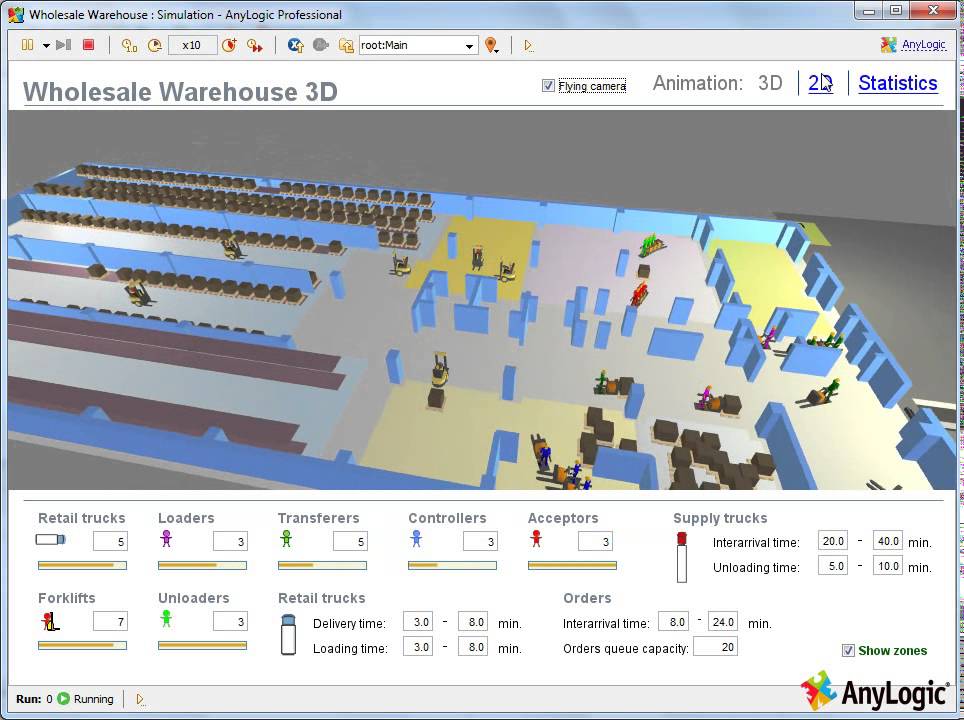The height and width of the screenshot is (720, 964).
Task: Click the Unloaders count field
Action: (231, 622)
